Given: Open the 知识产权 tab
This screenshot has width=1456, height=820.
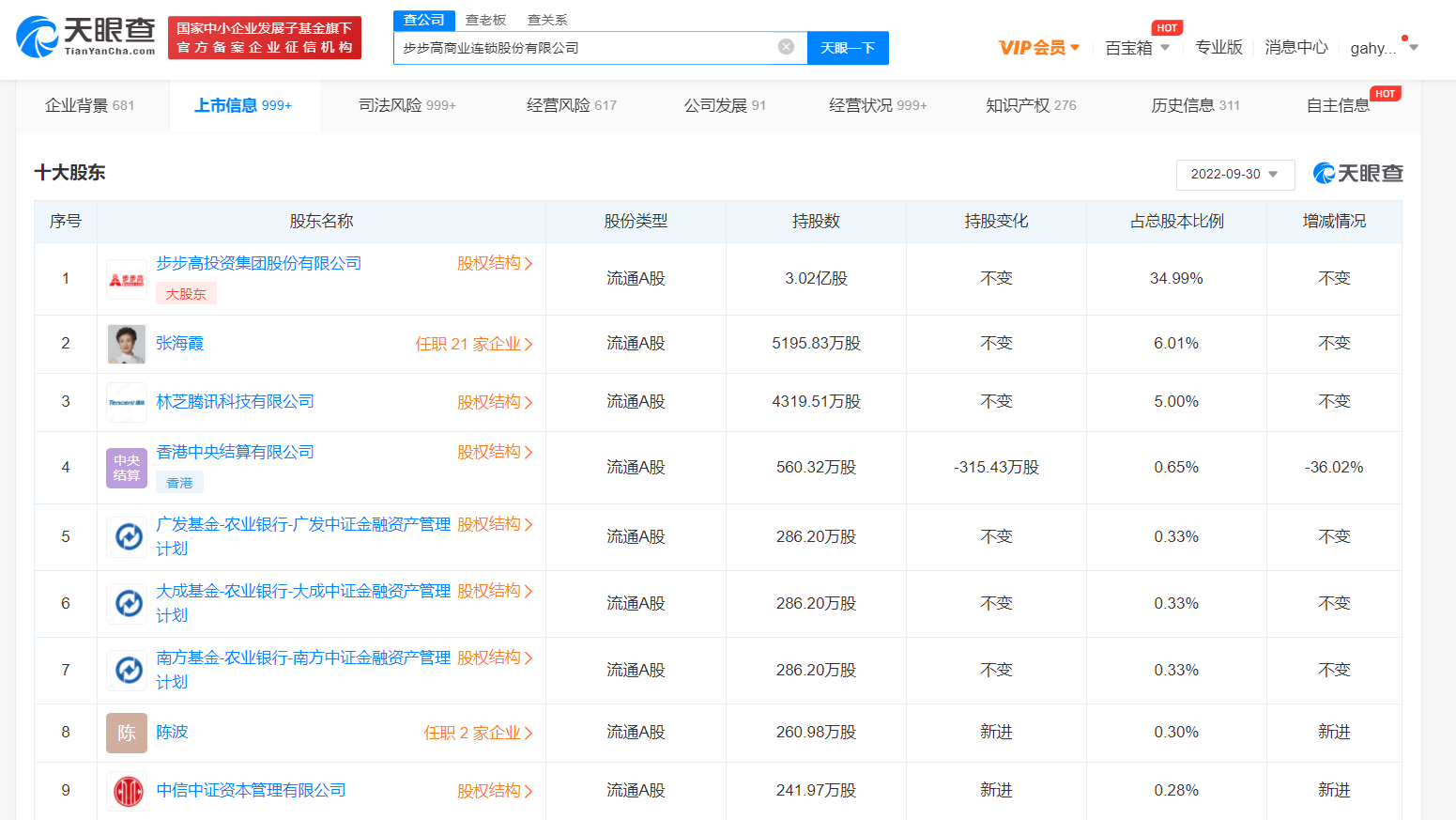Looking at the screenshot, I should pyautogui.click(x=1031, y=105).
